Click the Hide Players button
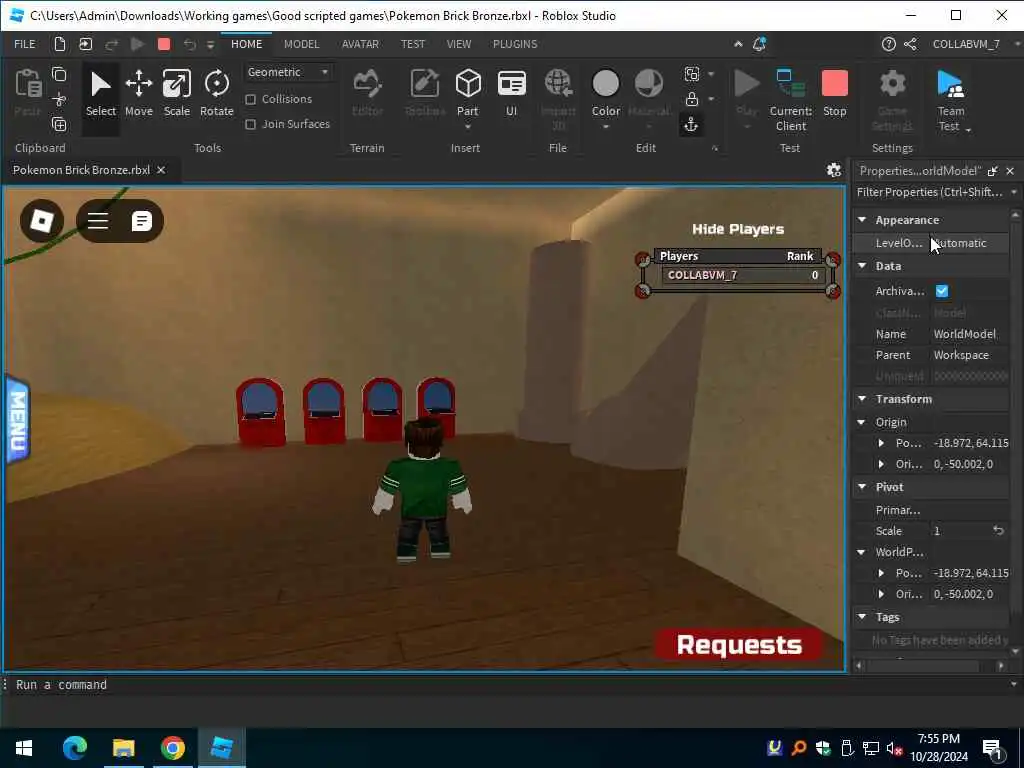Image resolution: width=1024 pixels, height=768 pixels. 738,229
